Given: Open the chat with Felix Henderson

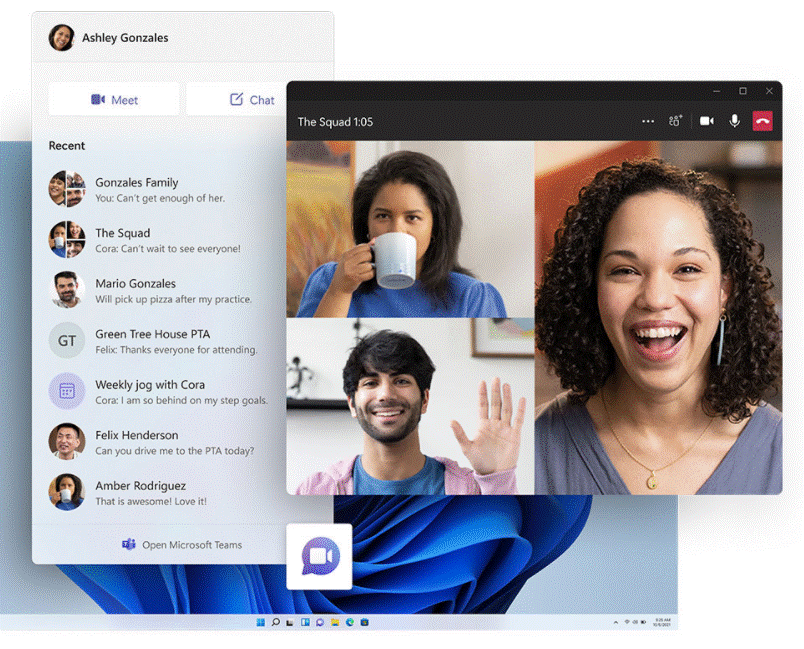Looking at the screenshot, I should pyautogui.click(x=159, y=442).
